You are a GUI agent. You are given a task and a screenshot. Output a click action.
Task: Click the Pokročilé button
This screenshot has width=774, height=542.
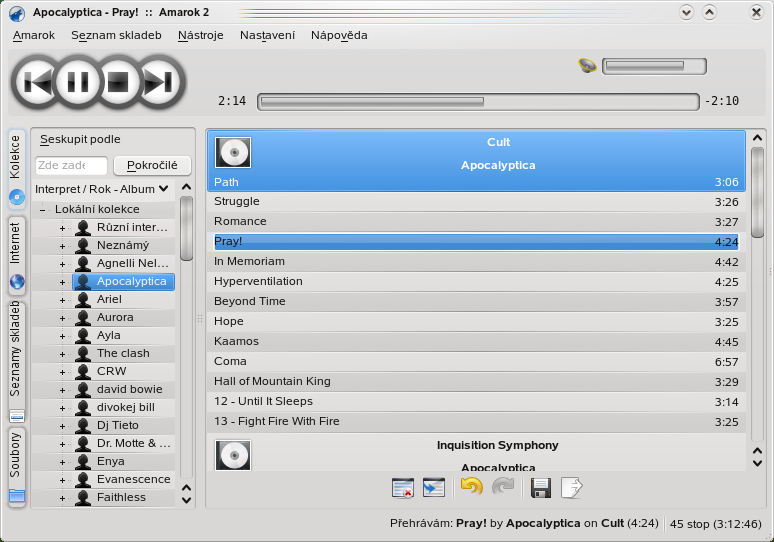[152, 165]
